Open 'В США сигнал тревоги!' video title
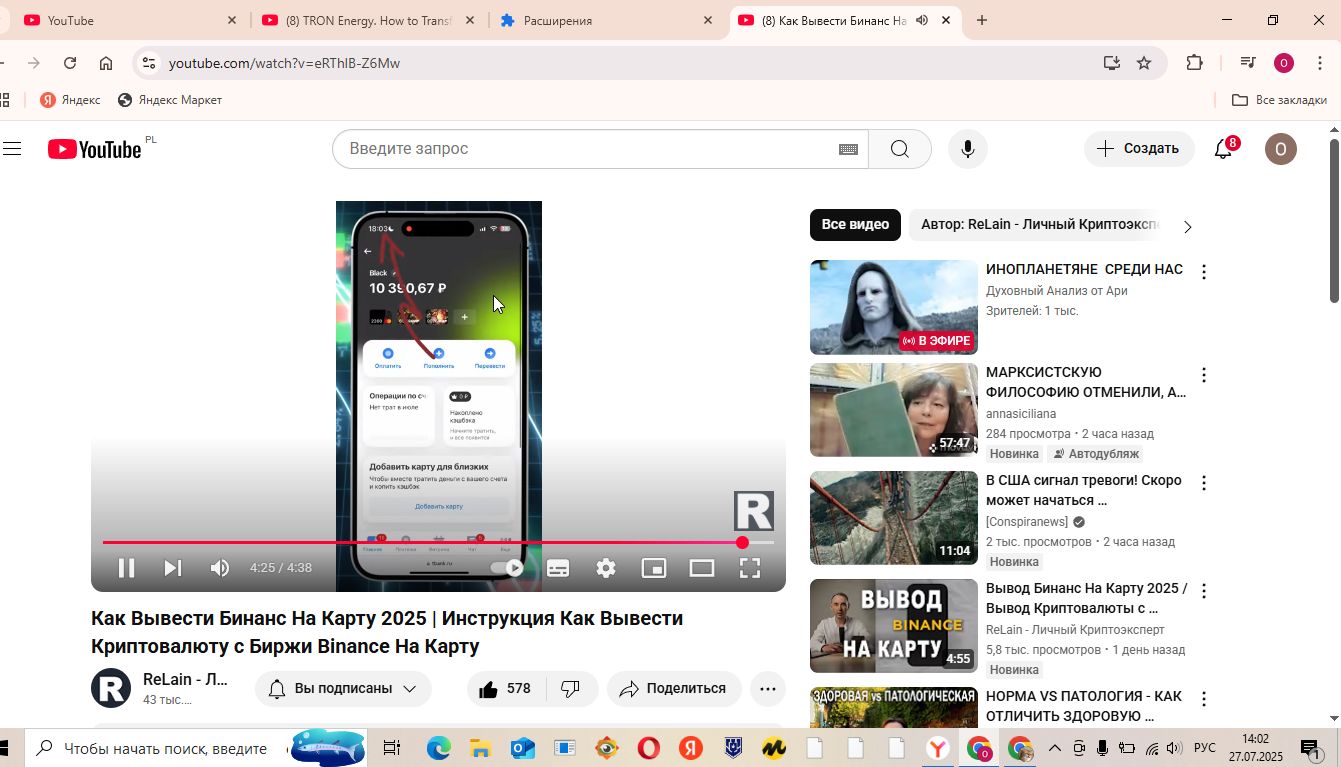 tap(1084, 490)
